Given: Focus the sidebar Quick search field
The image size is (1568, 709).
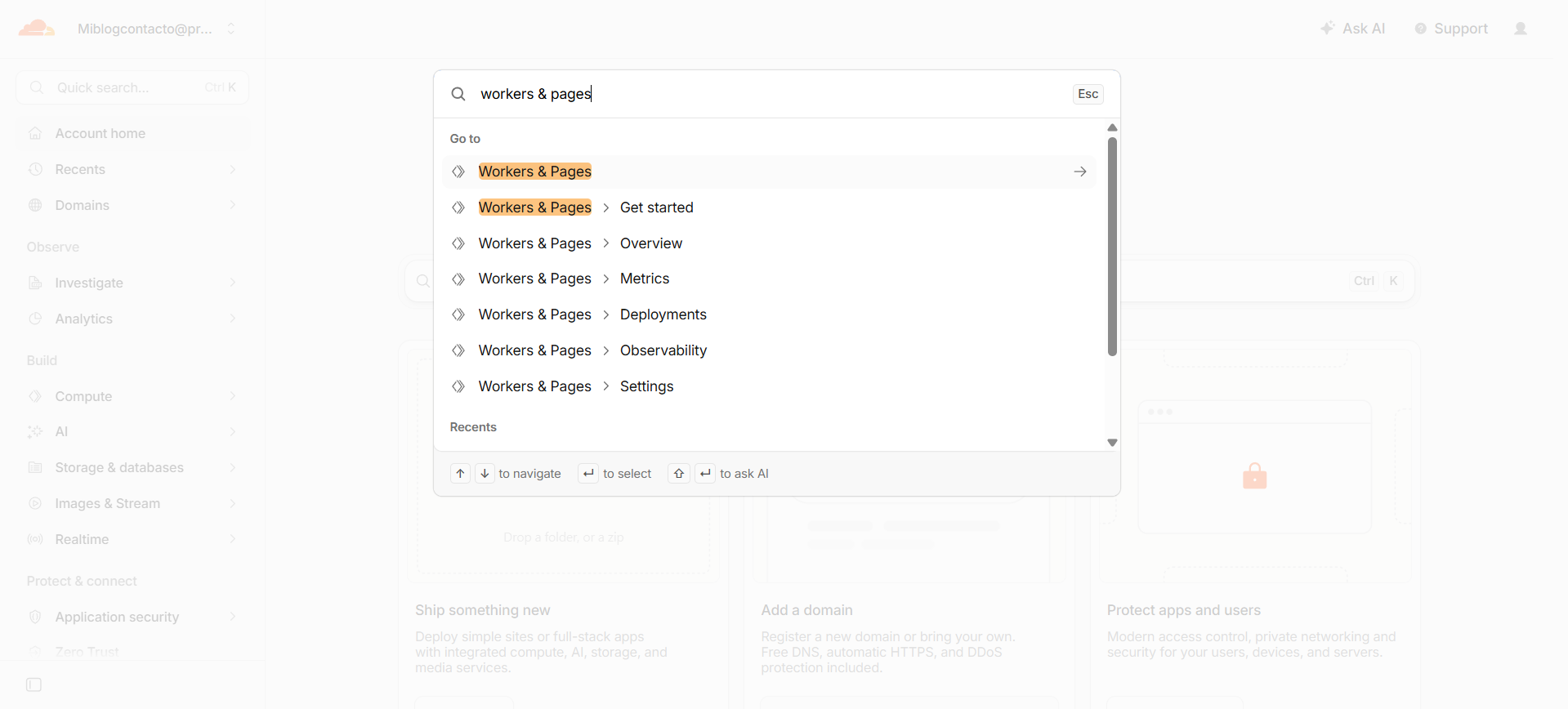Looking at the screenshot, I should click(x=132, y=87).
